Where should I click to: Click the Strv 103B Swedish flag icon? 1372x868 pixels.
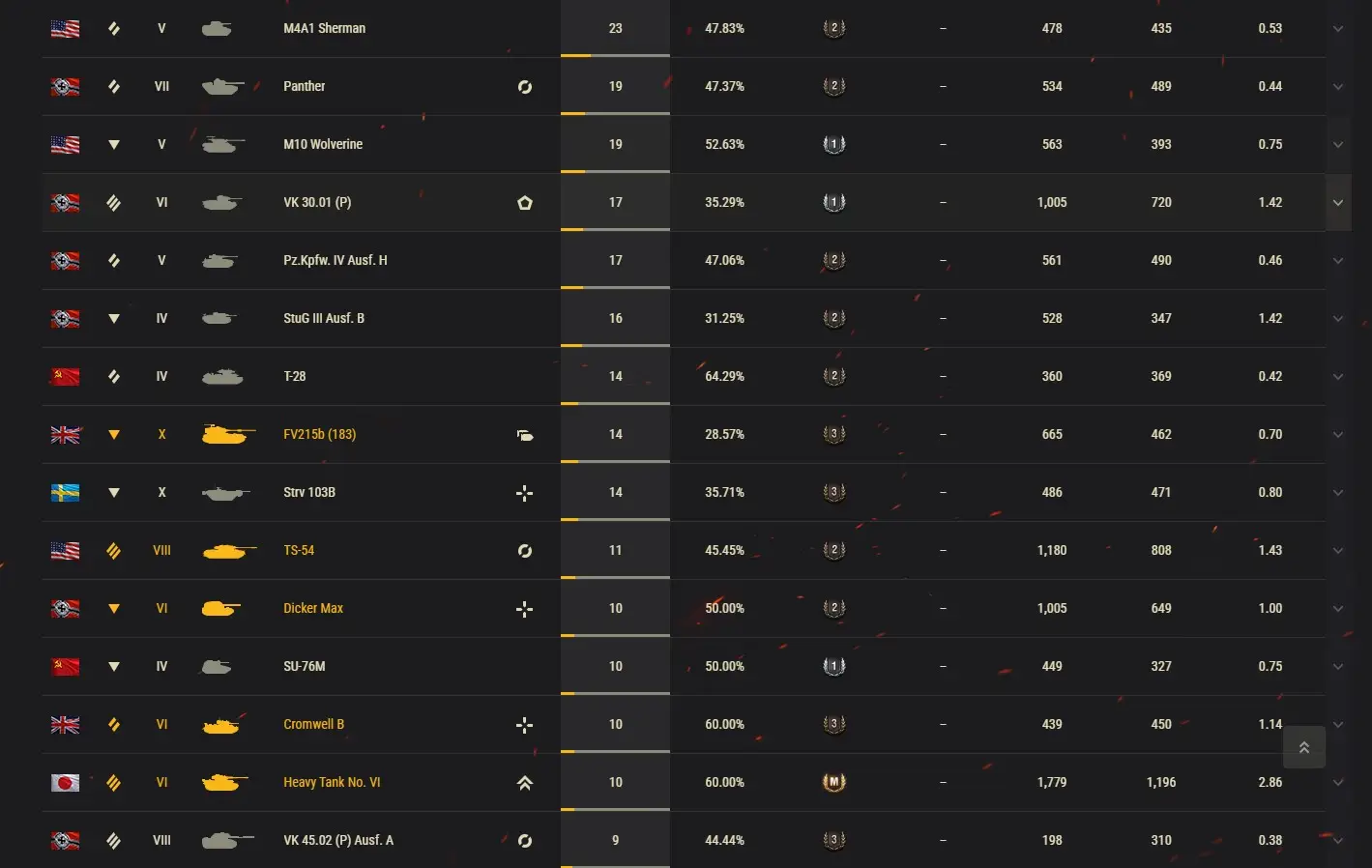click(65, 493)
